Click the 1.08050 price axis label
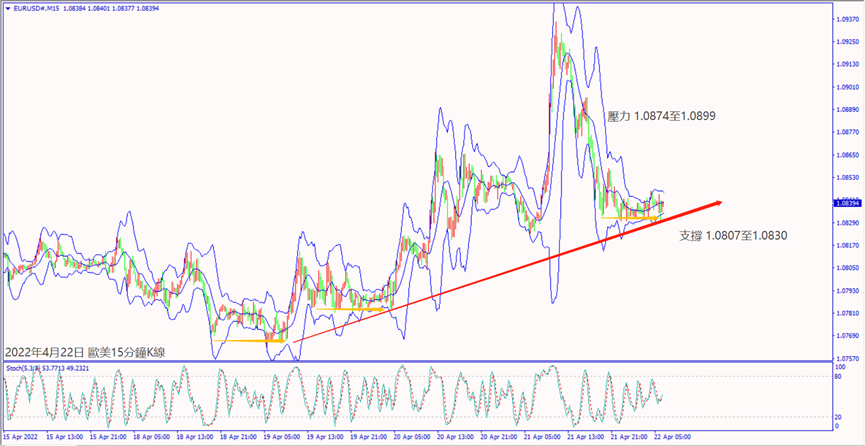Image resolution: width=865 pixels, height=446 pixels. (846, 268)
